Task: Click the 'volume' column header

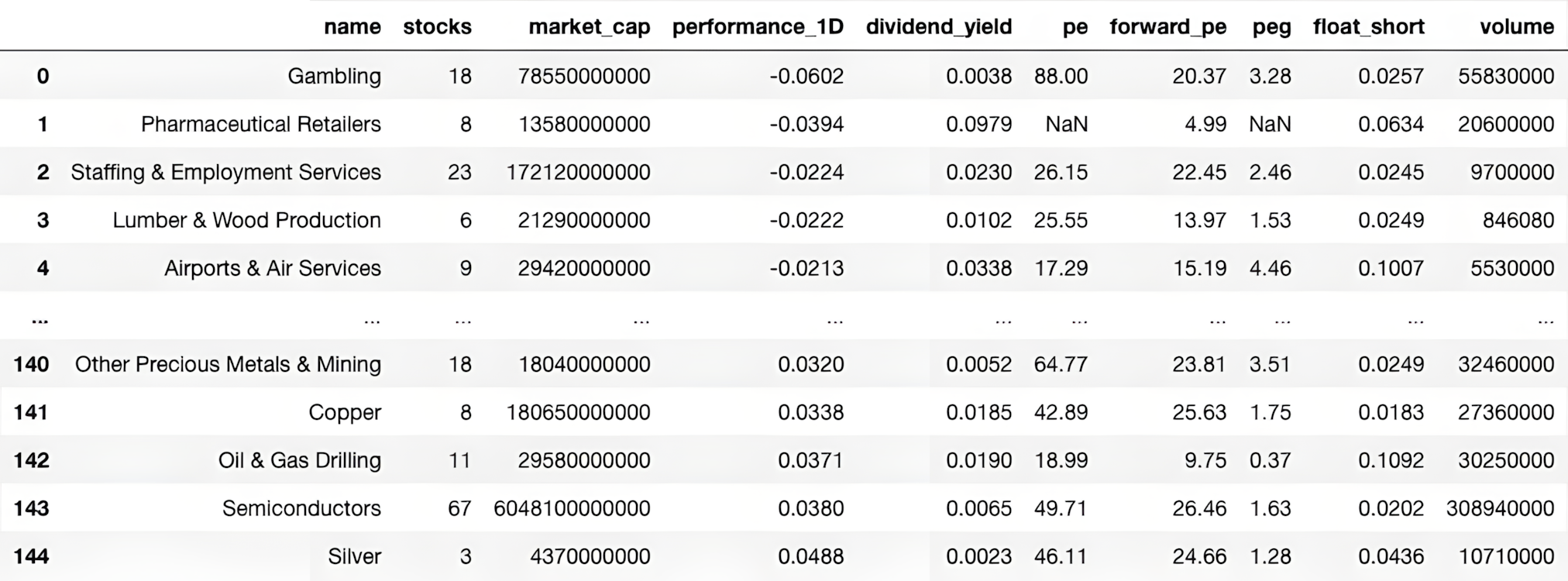Action: pos(1517,26)
